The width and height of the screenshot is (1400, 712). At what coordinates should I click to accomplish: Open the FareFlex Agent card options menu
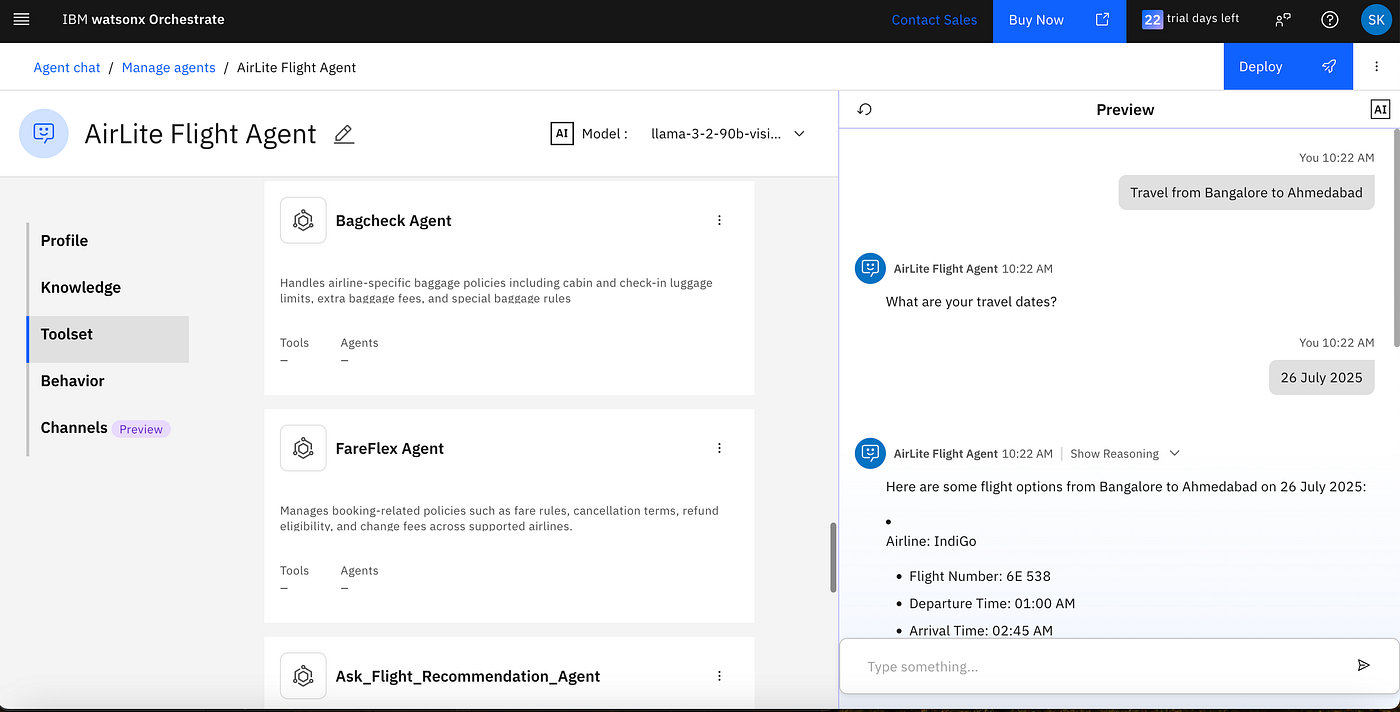click(x=719, y=448)
